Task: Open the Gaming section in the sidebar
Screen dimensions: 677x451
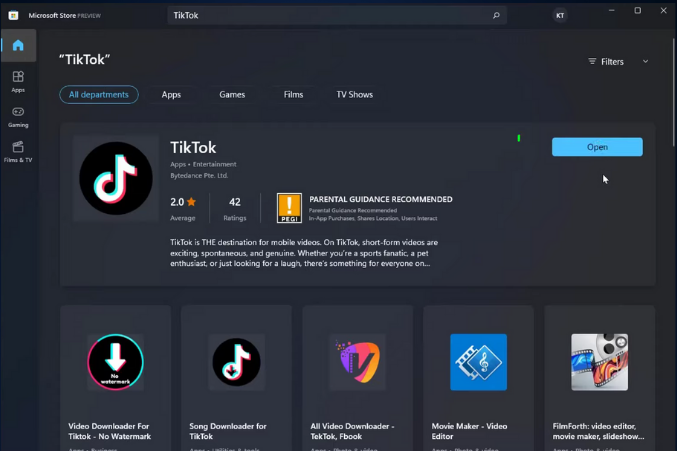Action: [18, 117]
